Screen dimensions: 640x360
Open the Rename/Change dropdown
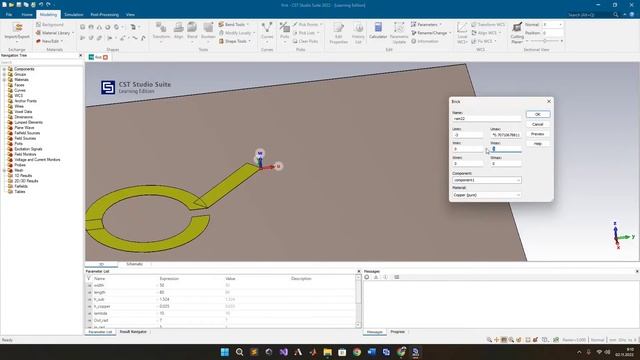click(431, 33)
